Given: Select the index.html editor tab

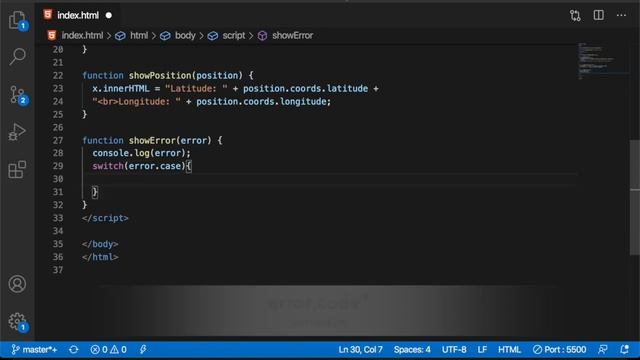Looking at the screenshot, I should 78,15.
